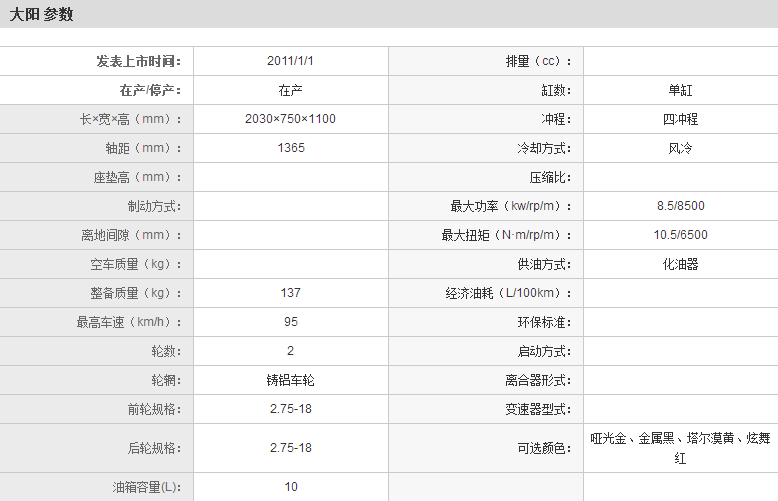The height and width of the screenshot is (501, 778).
Task: Select the 四冲程 stroke value
Action: pyautogui.click(x=681, y=119)
